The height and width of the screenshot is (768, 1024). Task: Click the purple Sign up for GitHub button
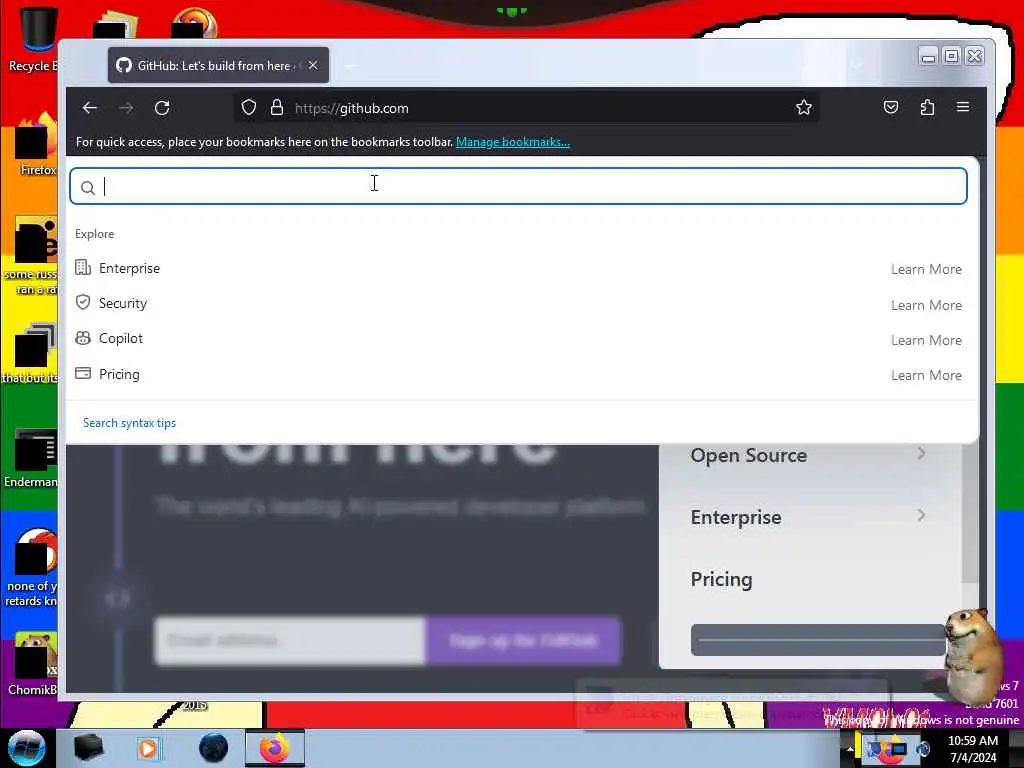(x=523, y=641)
